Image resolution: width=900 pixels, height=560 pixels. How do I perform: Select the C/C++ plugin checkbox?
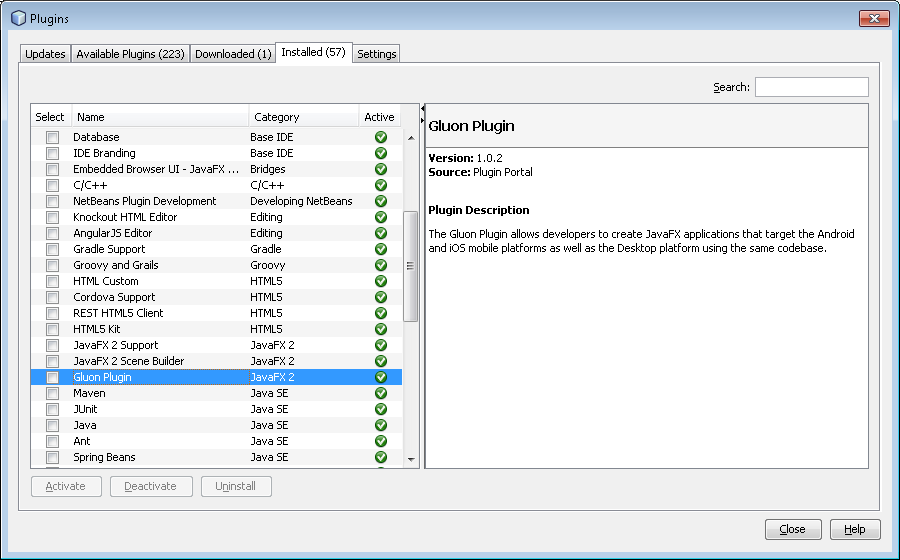point(52,186)
